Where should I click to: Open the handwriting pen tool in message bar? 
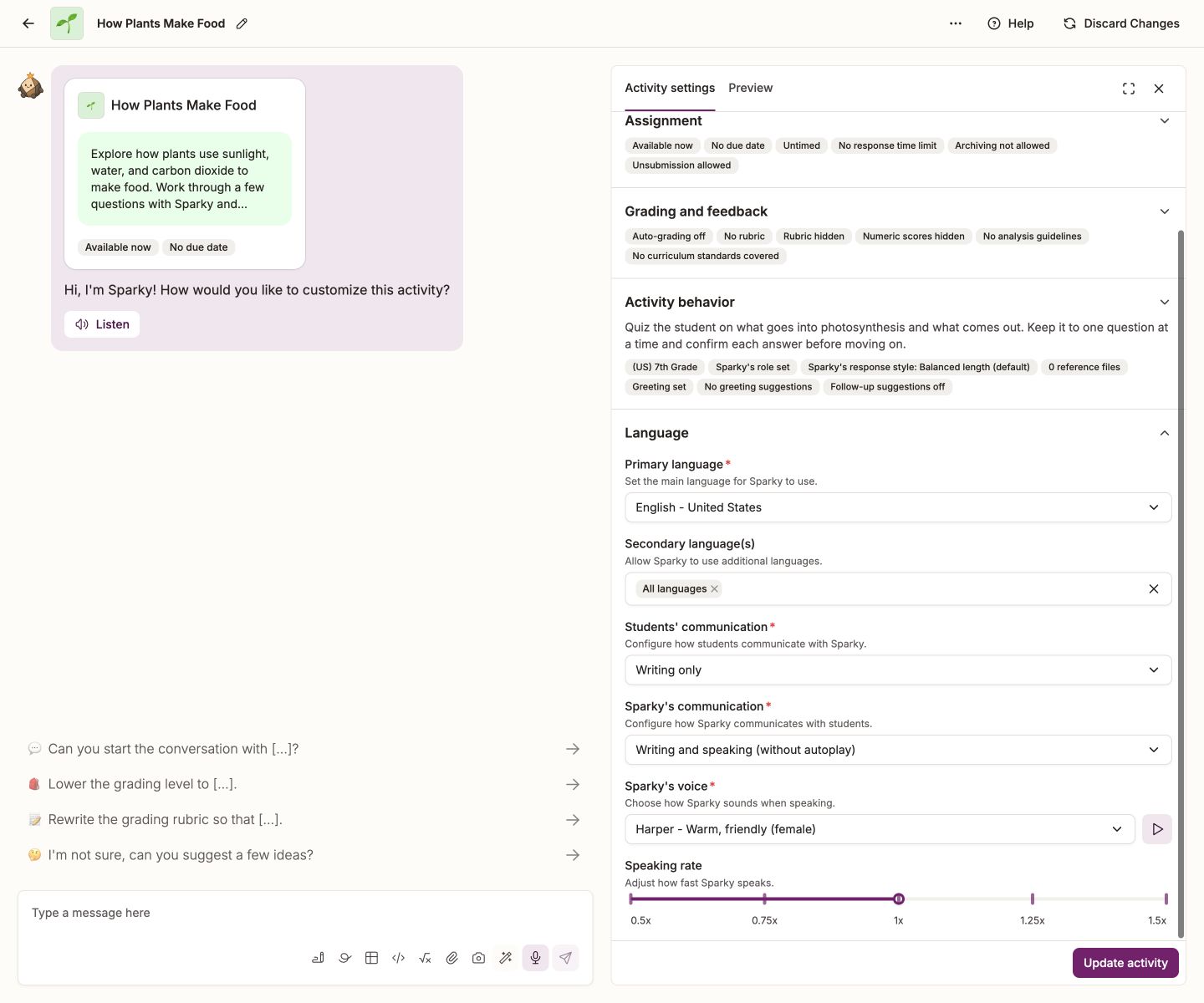[318, 958]
